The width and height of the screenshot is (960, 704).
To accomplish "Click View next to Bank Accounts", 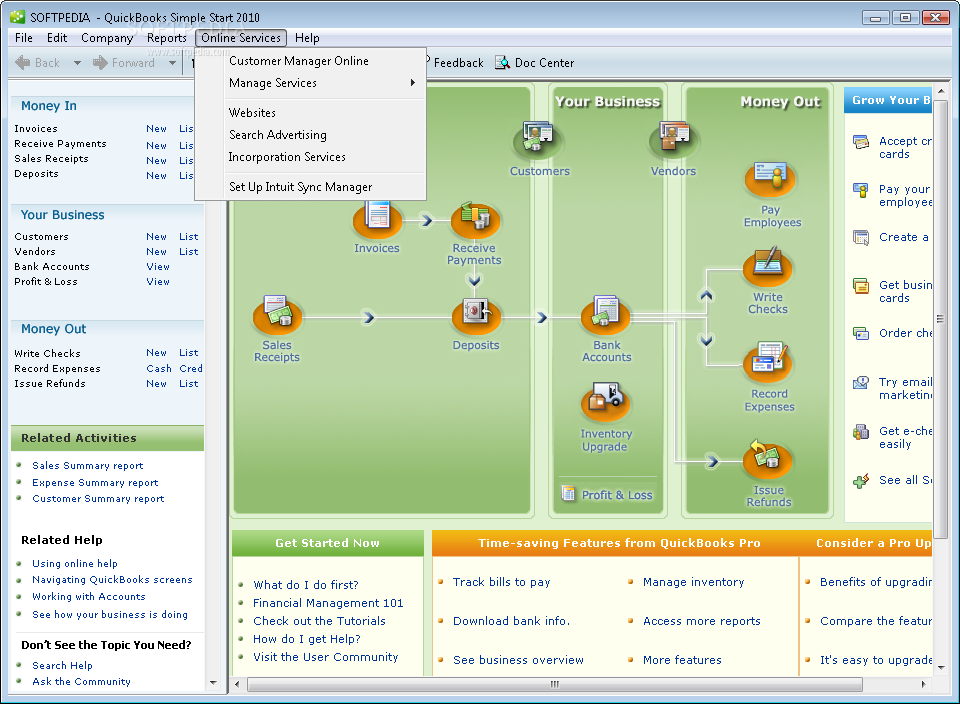I will (158, 266).
